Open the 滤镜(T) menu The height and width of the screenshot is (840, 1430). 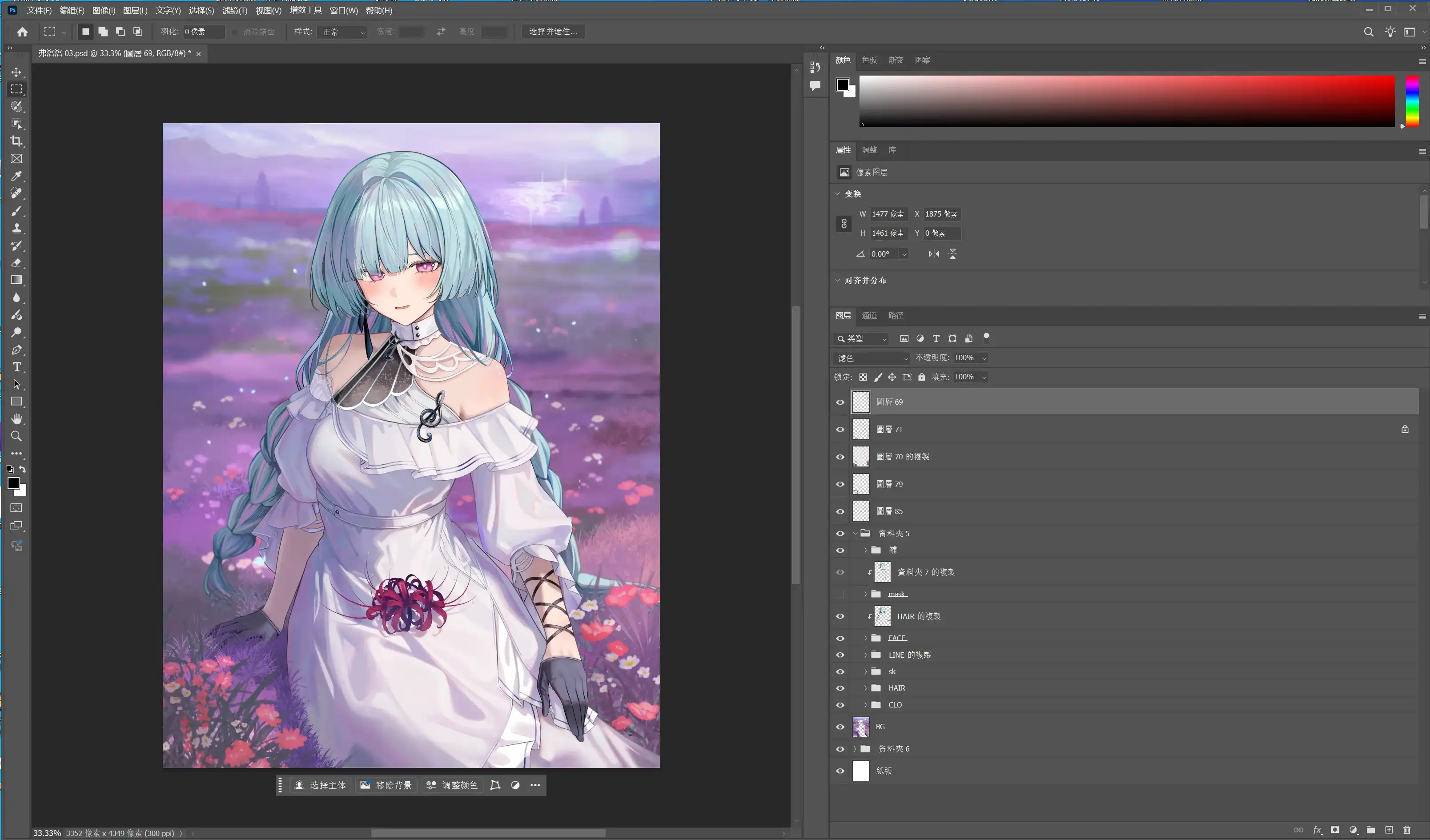234,10
